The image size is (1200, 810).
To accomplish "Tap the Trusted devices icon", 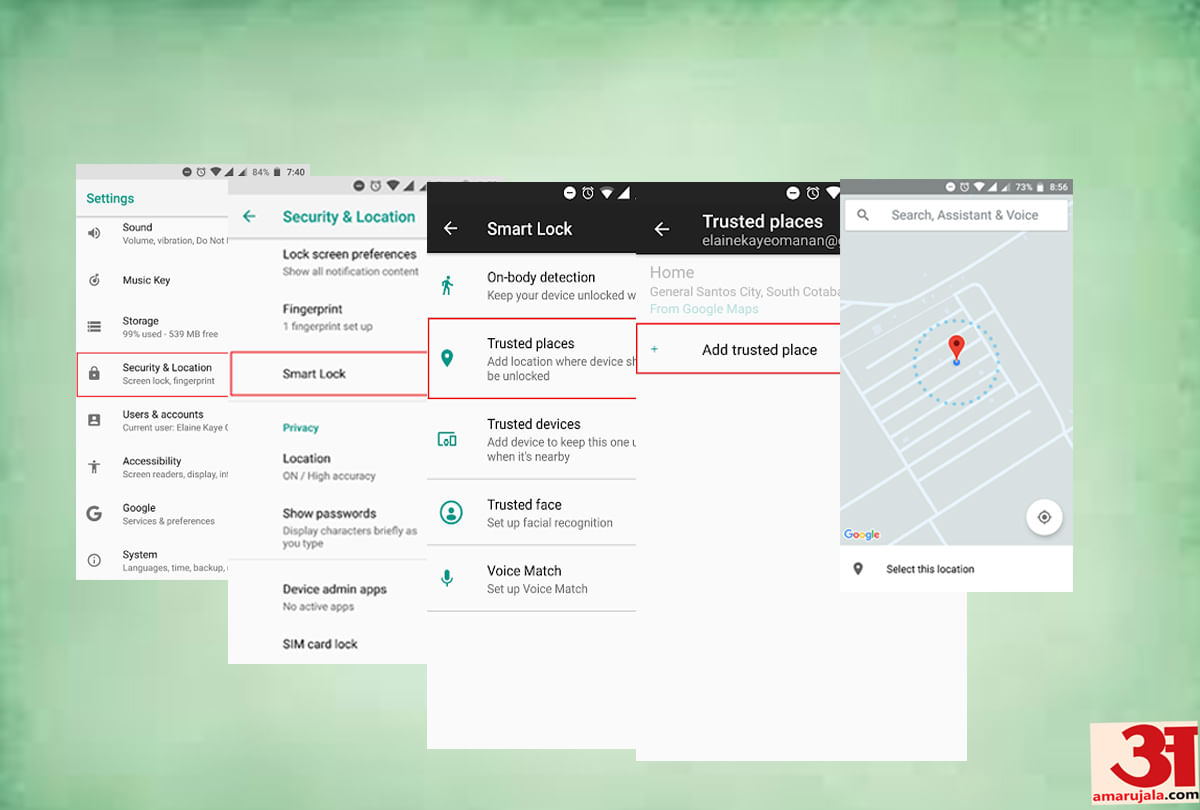I will pyautogui.click(x=447, y=439).
